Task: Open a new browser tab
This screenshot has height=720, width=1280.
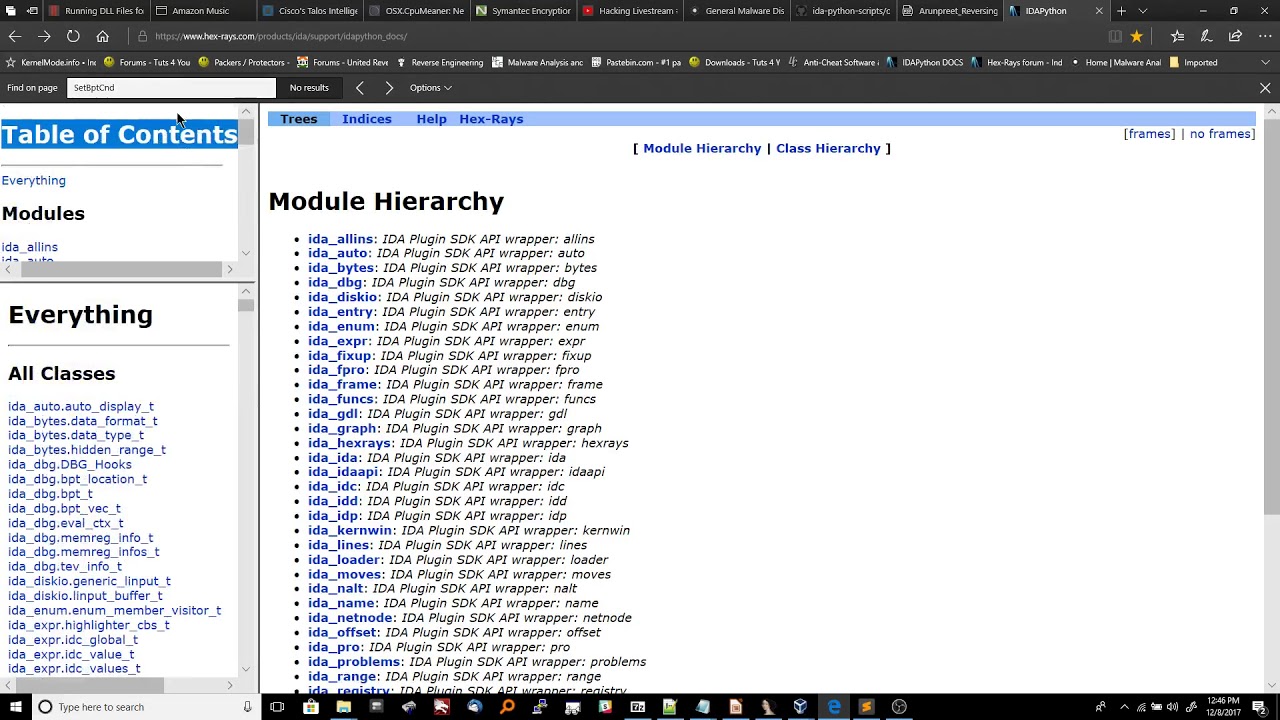Action: pyautogui.click(x=1121, y=11)
